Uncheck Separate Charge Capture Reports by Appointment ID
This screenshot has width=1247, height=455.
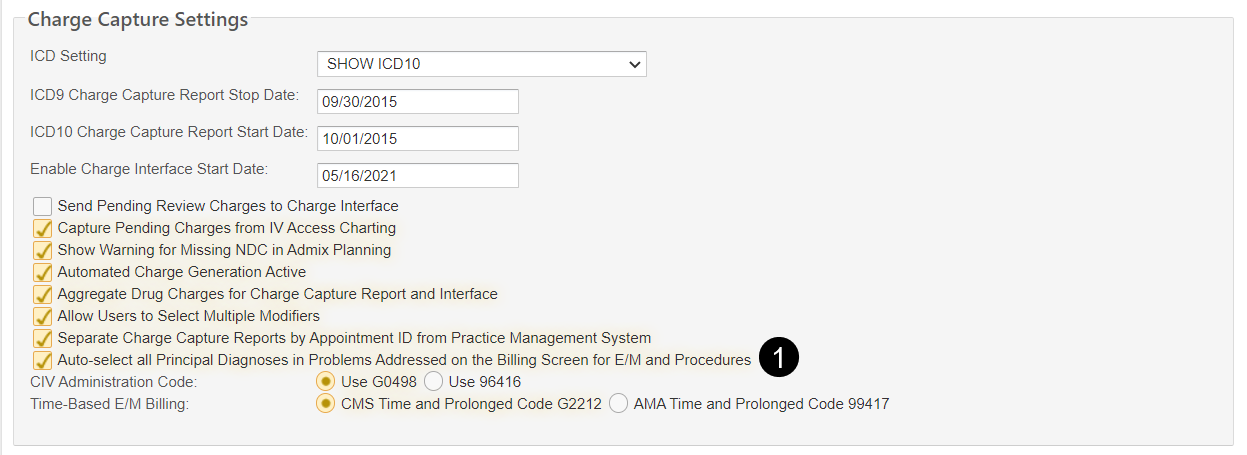42,339
